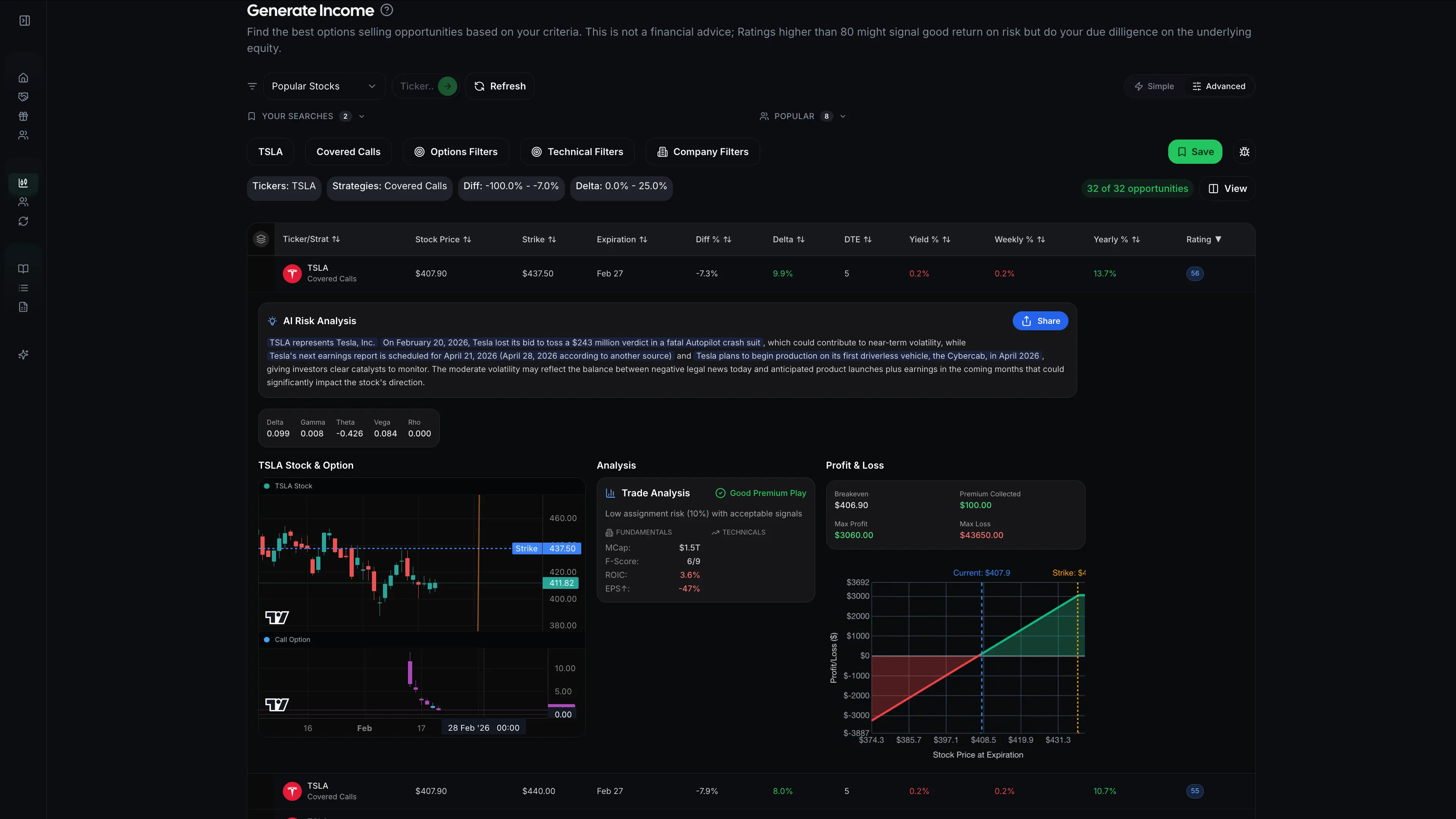
Task: Open the TSLA ticker filter tab
Action: click(x=270, y=152)
